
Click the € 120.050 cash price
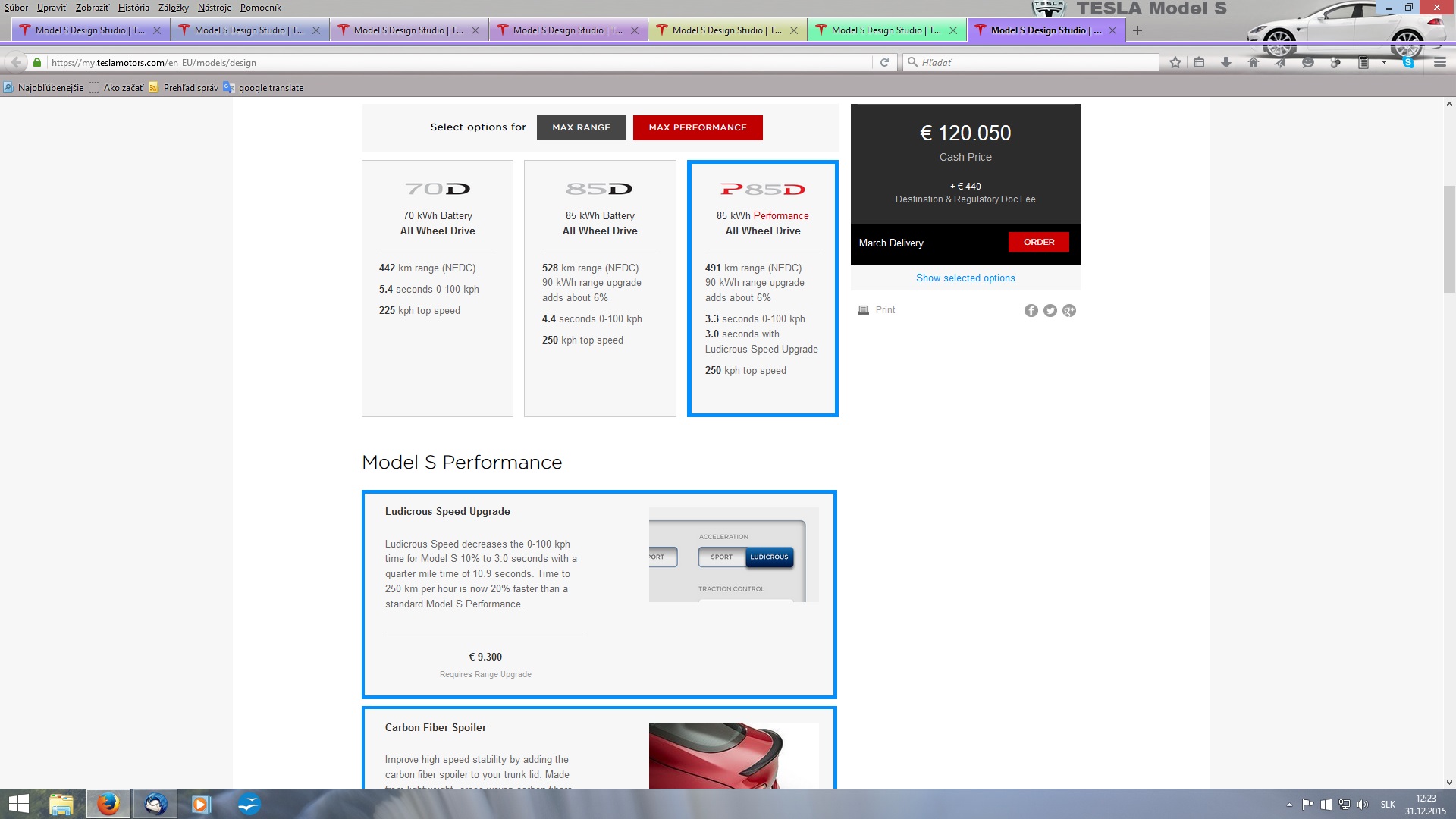click(x=965, y=133)
